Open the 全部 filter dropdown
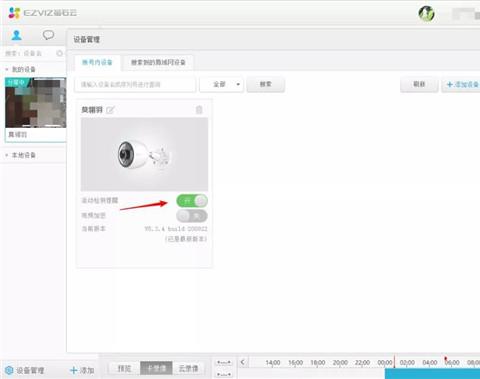This screenshot has height=379, width=480. click(221, 84)
